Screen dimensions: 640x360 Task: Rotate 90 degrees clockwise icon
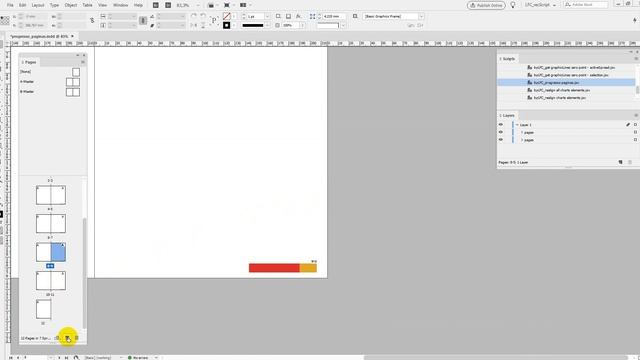[193, 16]
